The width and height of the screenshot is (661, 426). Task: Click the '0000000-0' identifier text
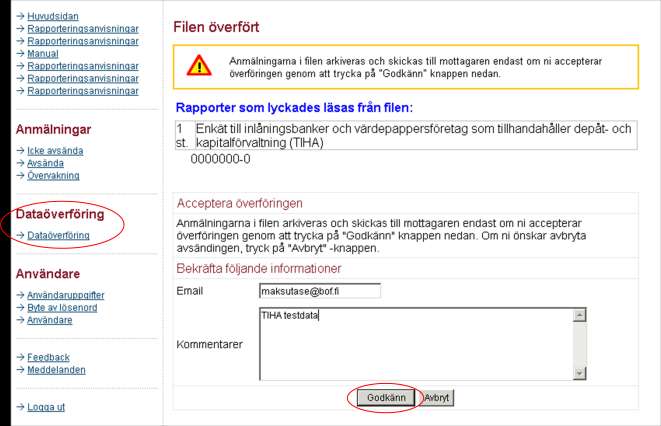pos(220,159)
